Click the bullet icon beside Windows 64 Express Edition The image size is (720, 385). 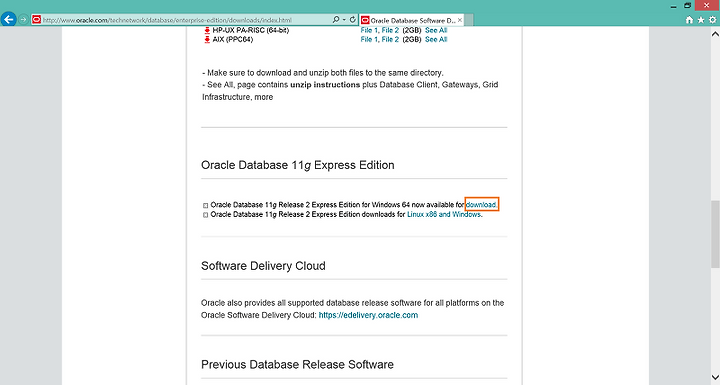pos(205,205)
